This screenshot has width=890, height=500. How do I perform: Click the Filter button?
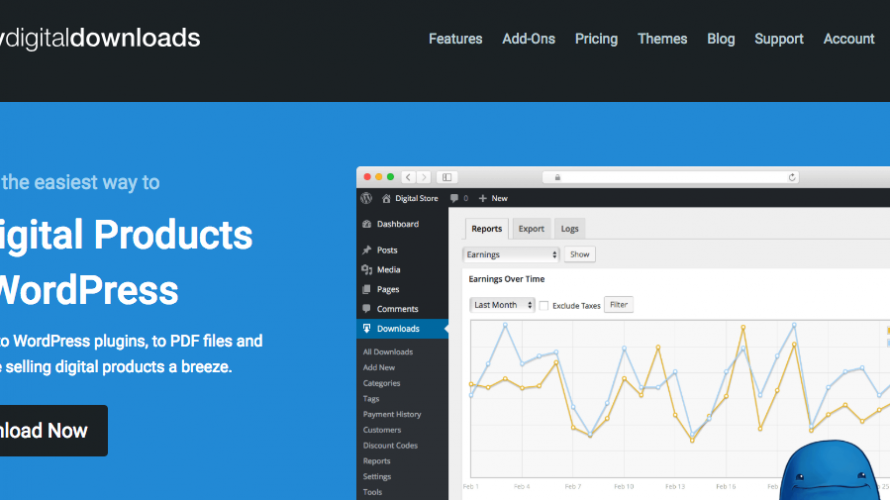click(x=618, y=305)
